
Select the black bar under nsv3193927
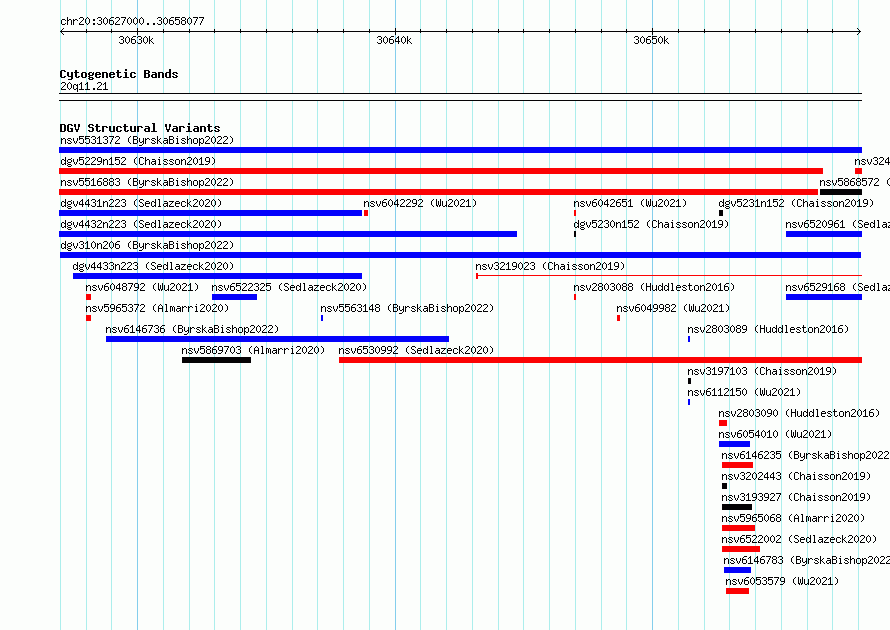coord(737,507)
